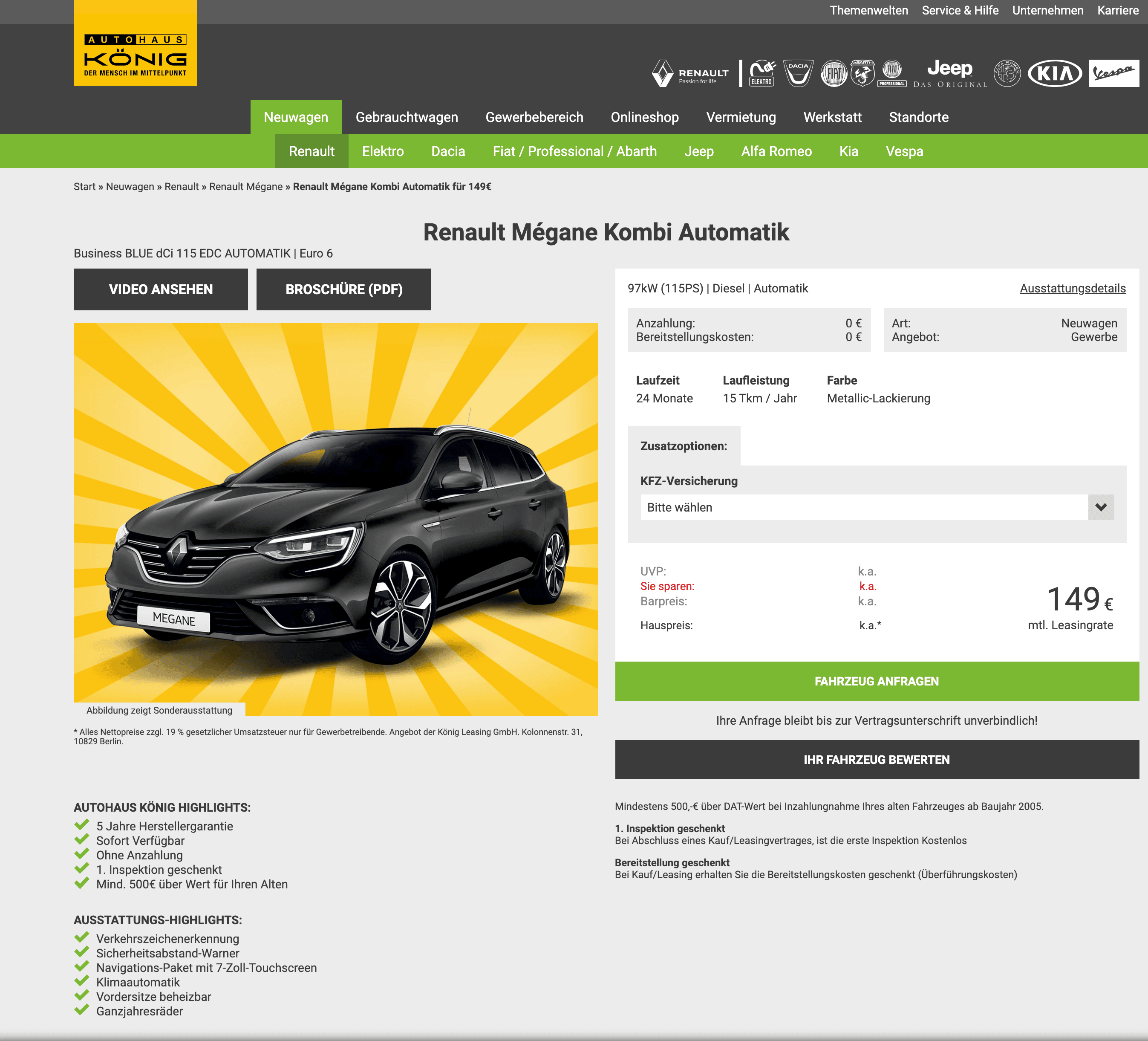Image resolution: width=1148 pixels, height=1041 pixels.
Task: Open the Gewerbebereich menu item
Action: (x=534, y=117)
